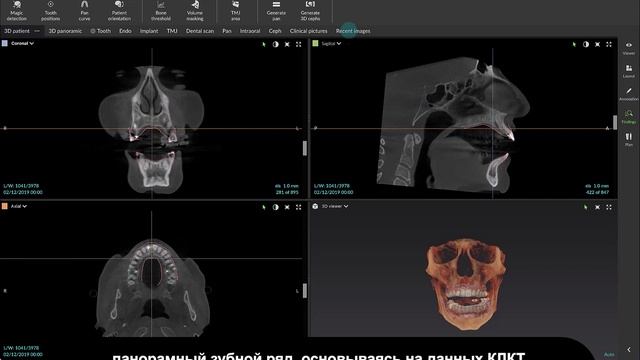640x360 pixels.
Task: Reset view in Axial pane
Action: 287,207
